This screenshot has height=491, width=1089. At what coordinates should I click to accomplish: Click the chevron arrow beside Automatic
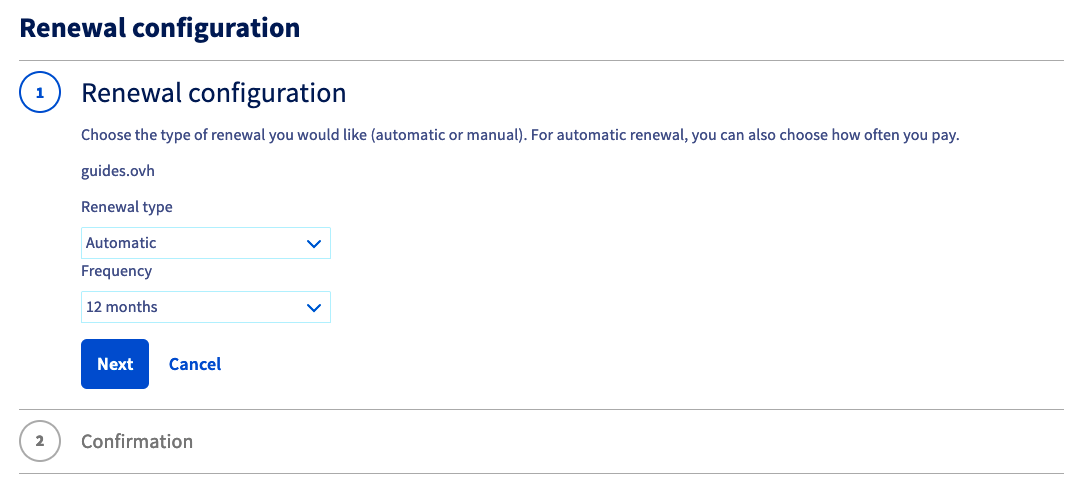point(314,243)
